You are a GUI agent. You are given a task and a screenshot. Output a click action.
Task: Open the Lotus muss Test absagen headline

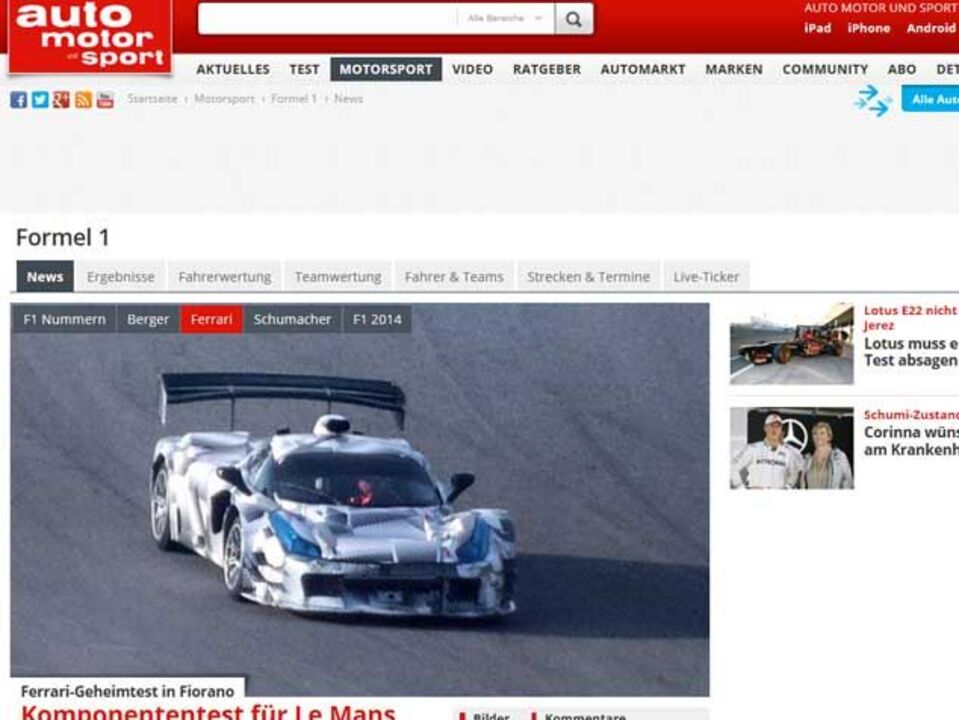tap(911, 352)
